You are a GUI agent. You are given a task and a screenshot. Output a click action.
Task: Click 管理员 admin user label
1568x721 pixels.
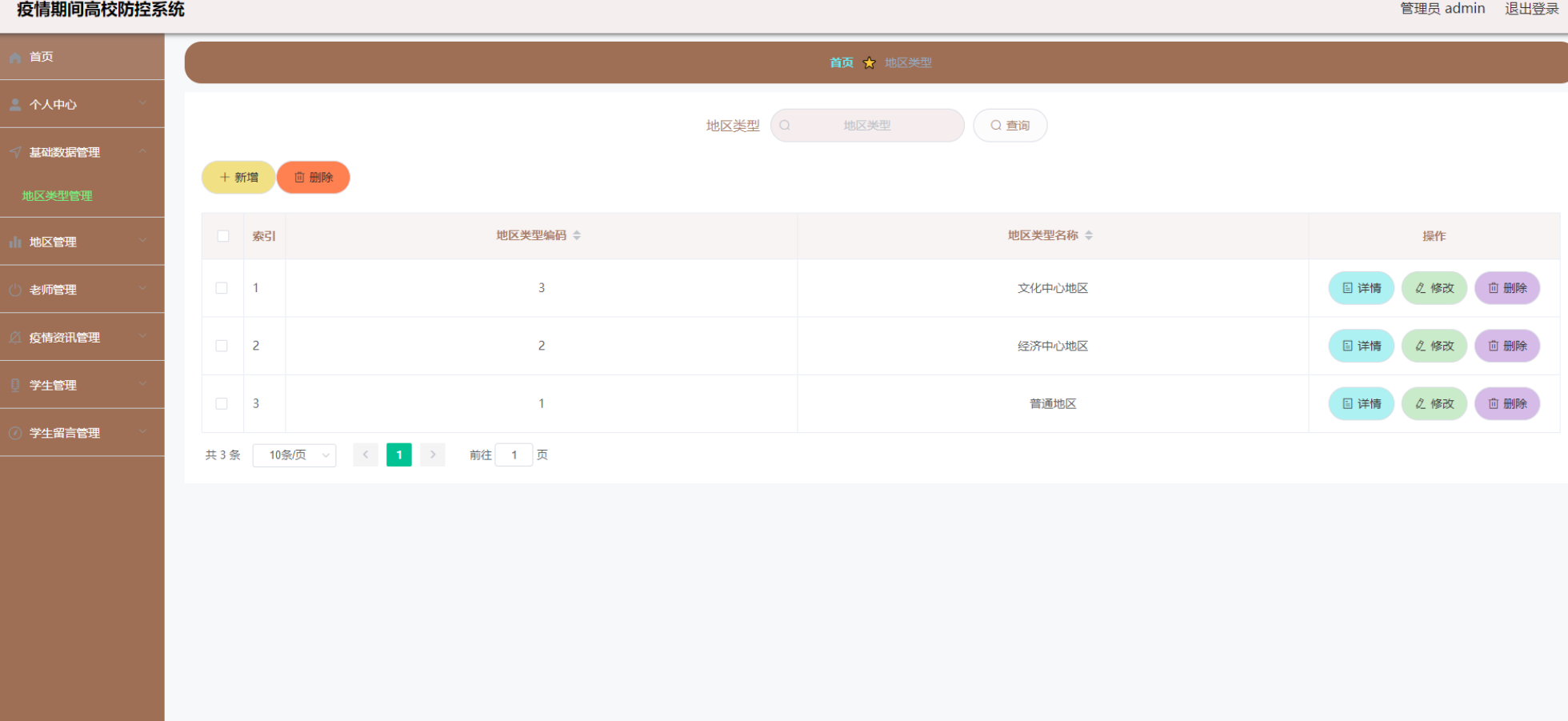point(1442,9)
